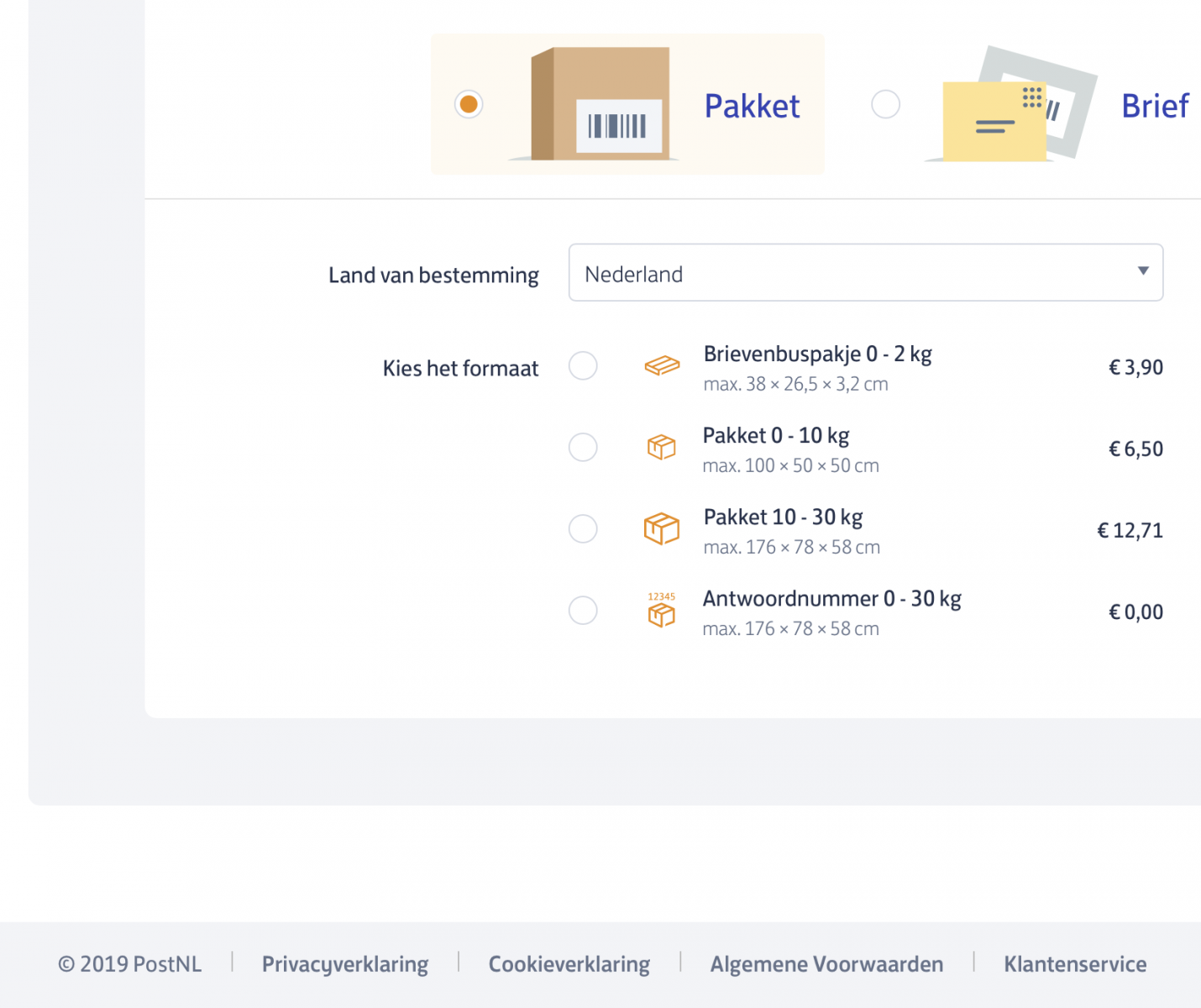
Task: Open the Privacyverklaring link
Action: pos(345,964)
